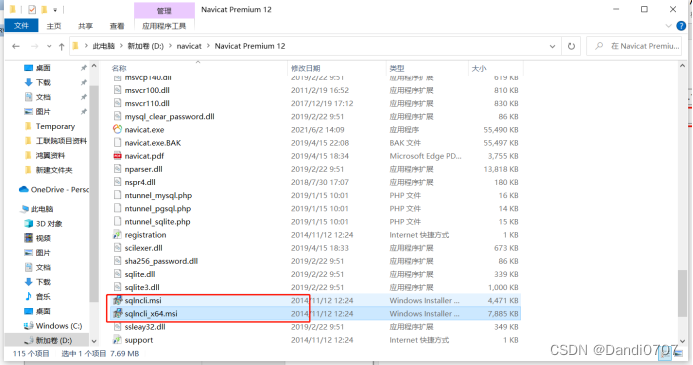This screenshot has height=365, width=693.
Task: Select the navicat.exe application icon
Action: coord(117,129)
